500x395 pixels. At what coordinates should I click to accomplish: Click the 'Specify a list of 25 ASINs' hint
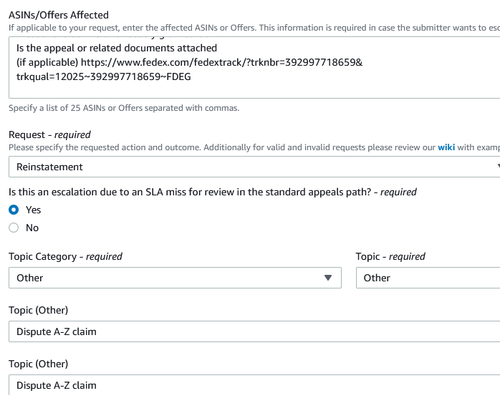click(x=124, y=108)
